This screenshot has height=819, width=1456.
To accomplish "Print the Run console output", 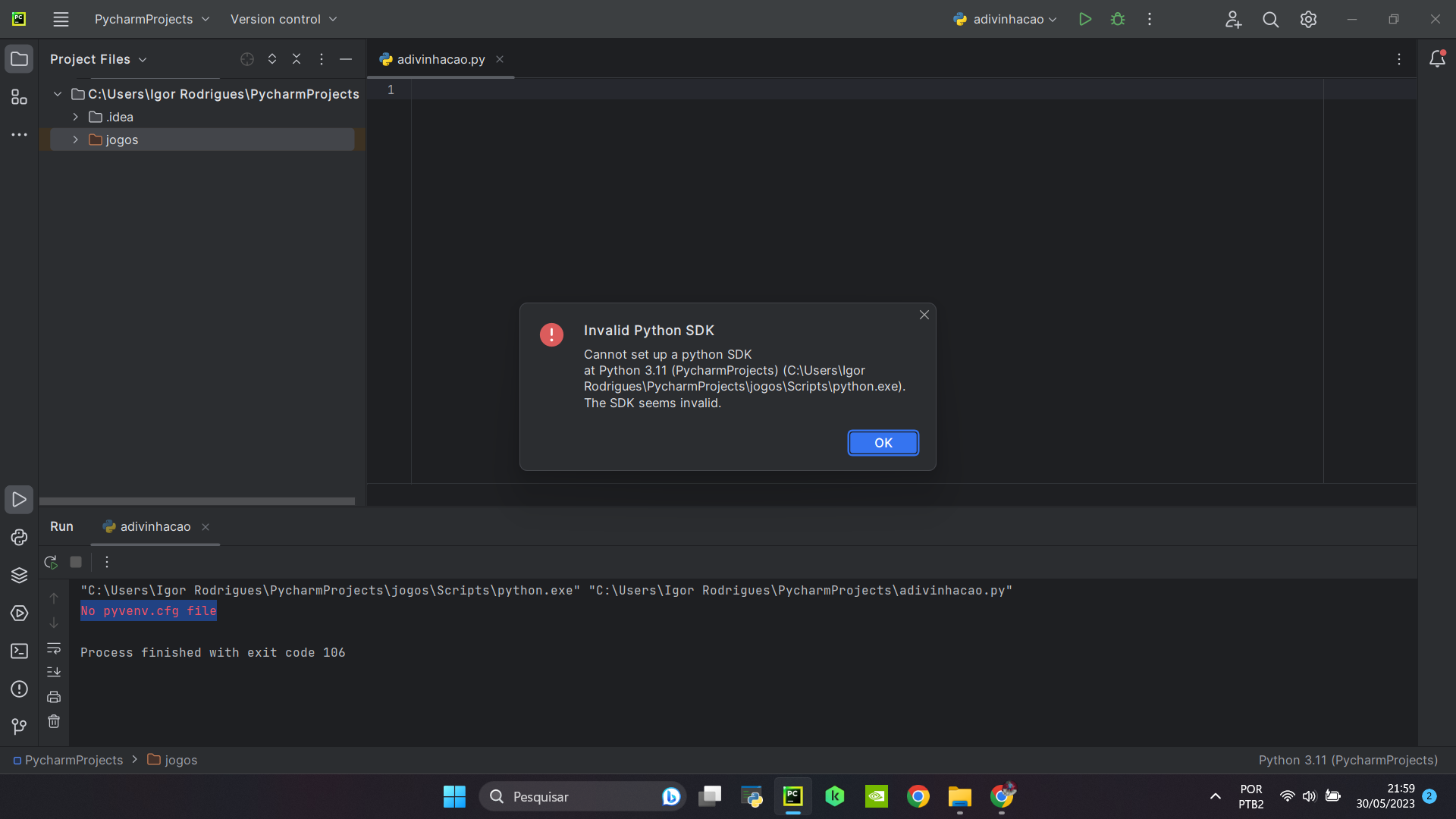I will click(x=54, y=697).
